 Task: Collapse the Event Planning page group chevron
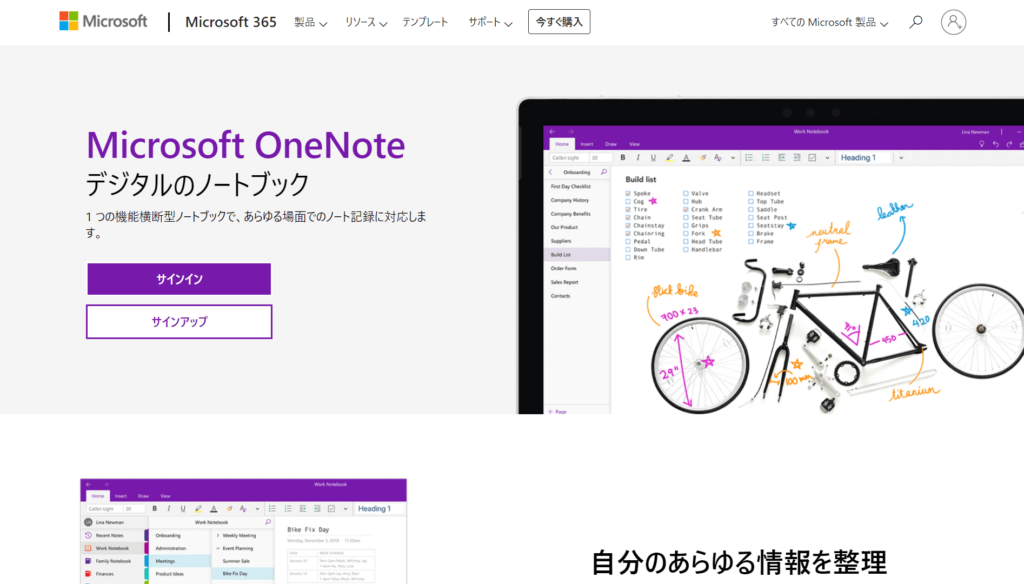pyautogui.click(x=218, y=548)
